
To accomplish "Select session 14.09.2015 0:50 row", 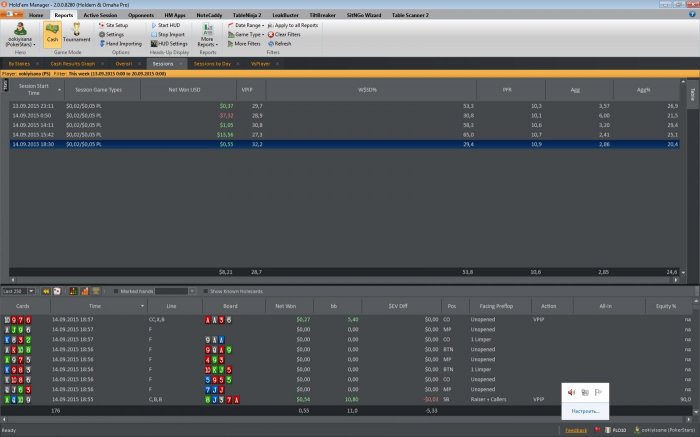I will 344,116.
